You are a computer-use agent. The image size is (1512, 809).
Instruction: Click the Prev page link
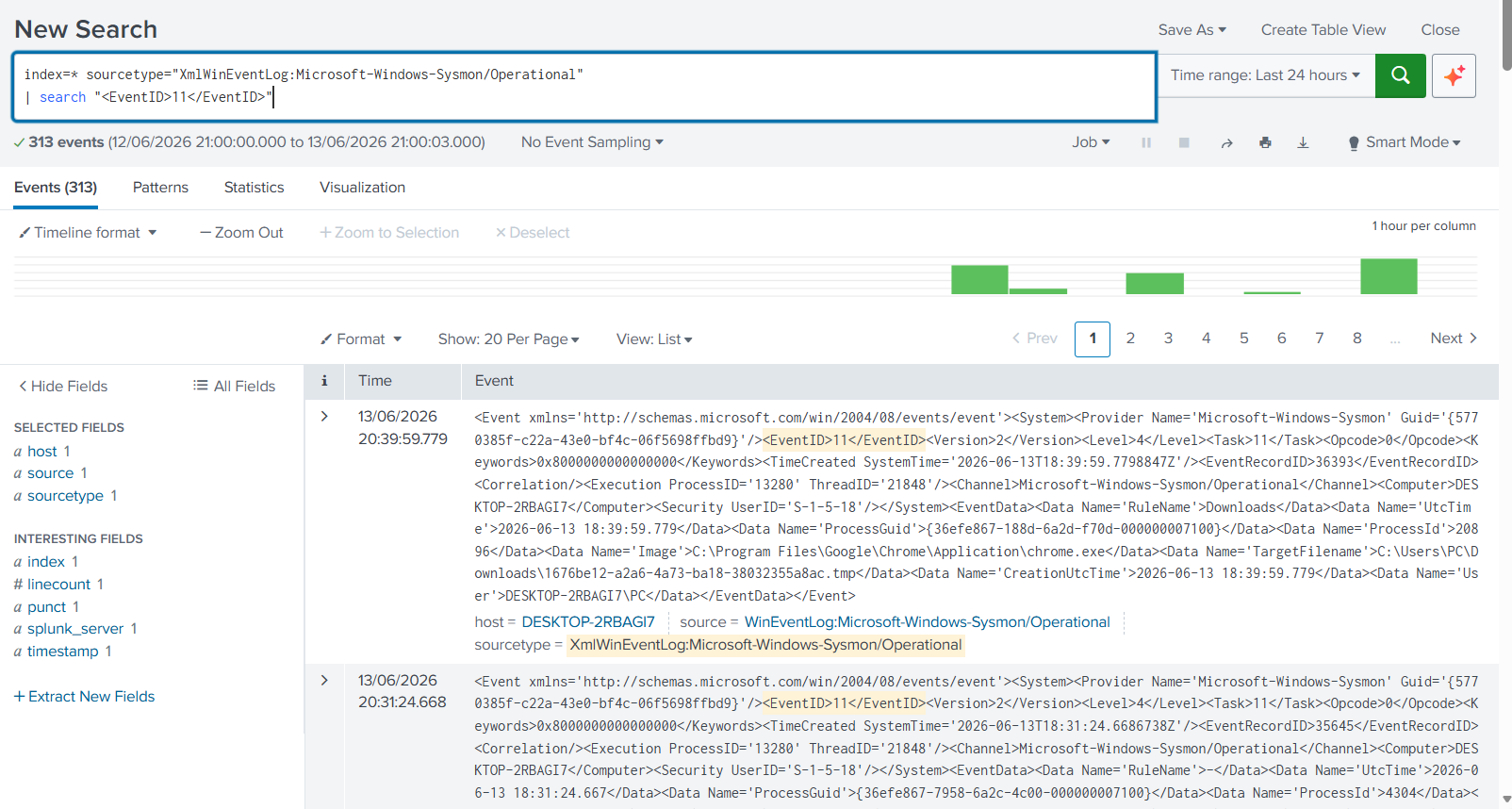point(1035,338)
